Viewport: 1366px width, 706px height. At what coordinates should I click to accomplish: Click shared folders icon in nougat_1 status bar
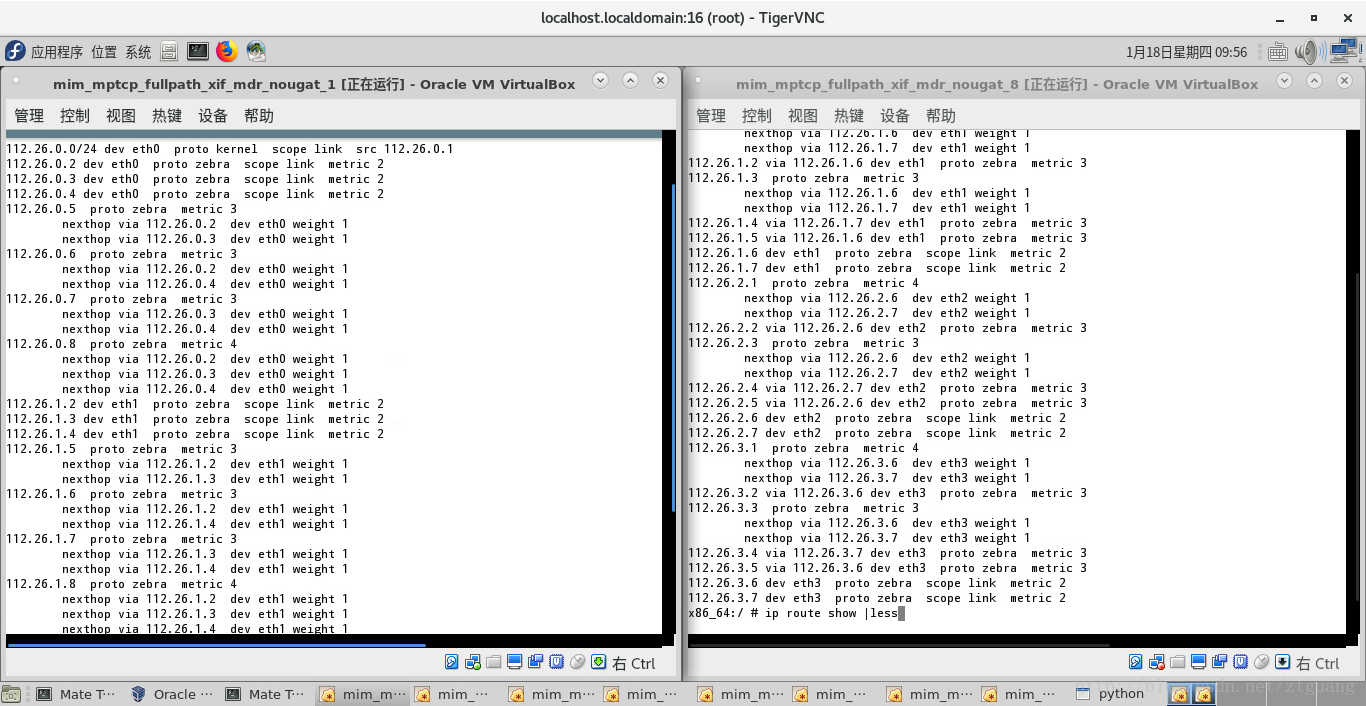pos(493,662)
